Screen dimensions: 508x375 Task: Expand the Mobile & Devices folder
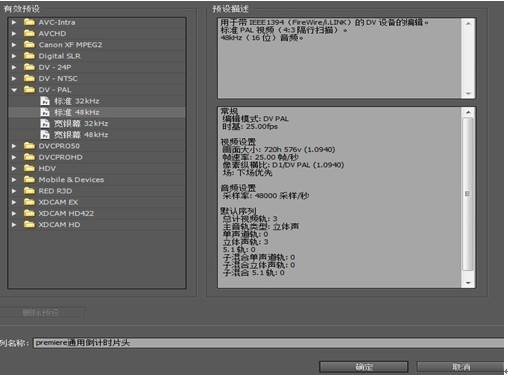click(14, 180)
